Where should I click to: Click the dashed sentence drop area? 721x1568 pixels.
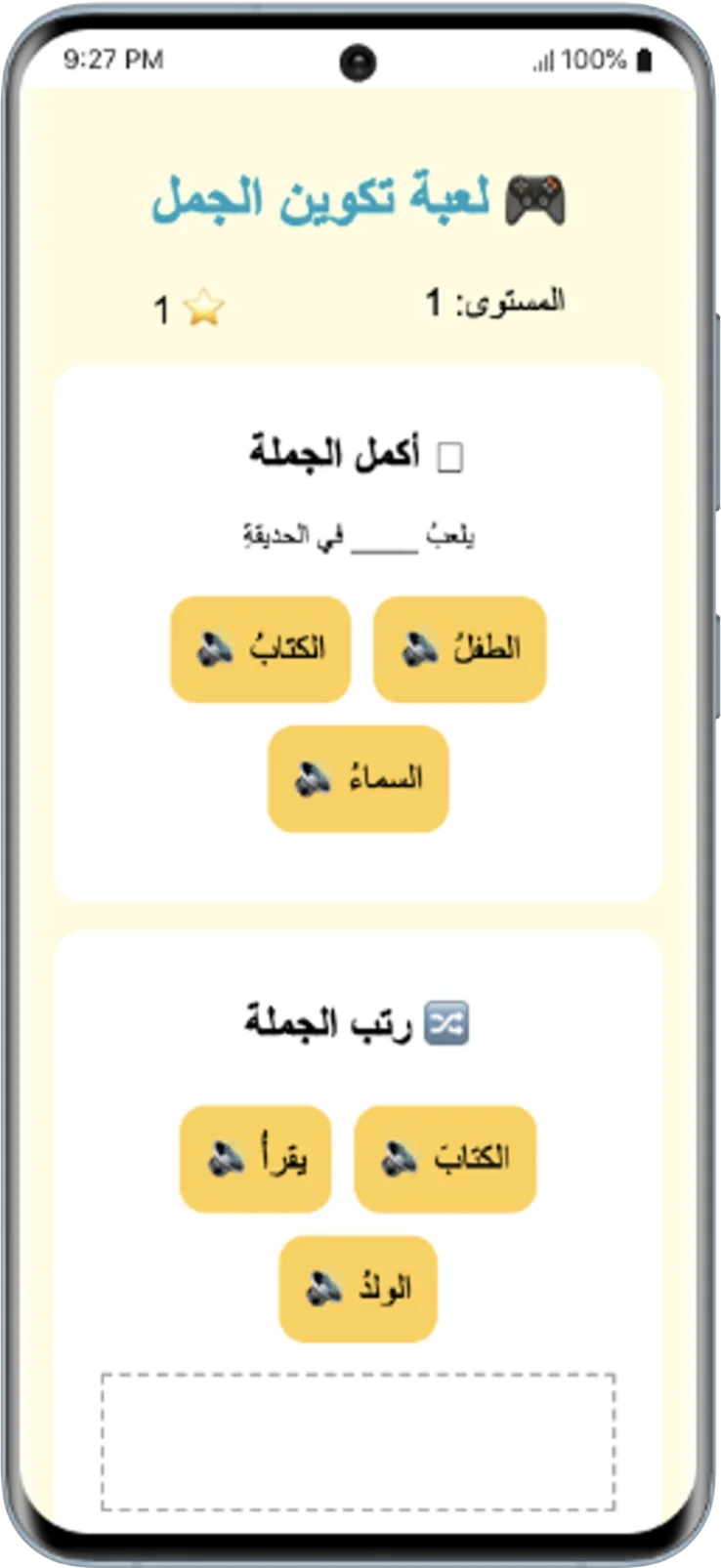click(358, 1441)
